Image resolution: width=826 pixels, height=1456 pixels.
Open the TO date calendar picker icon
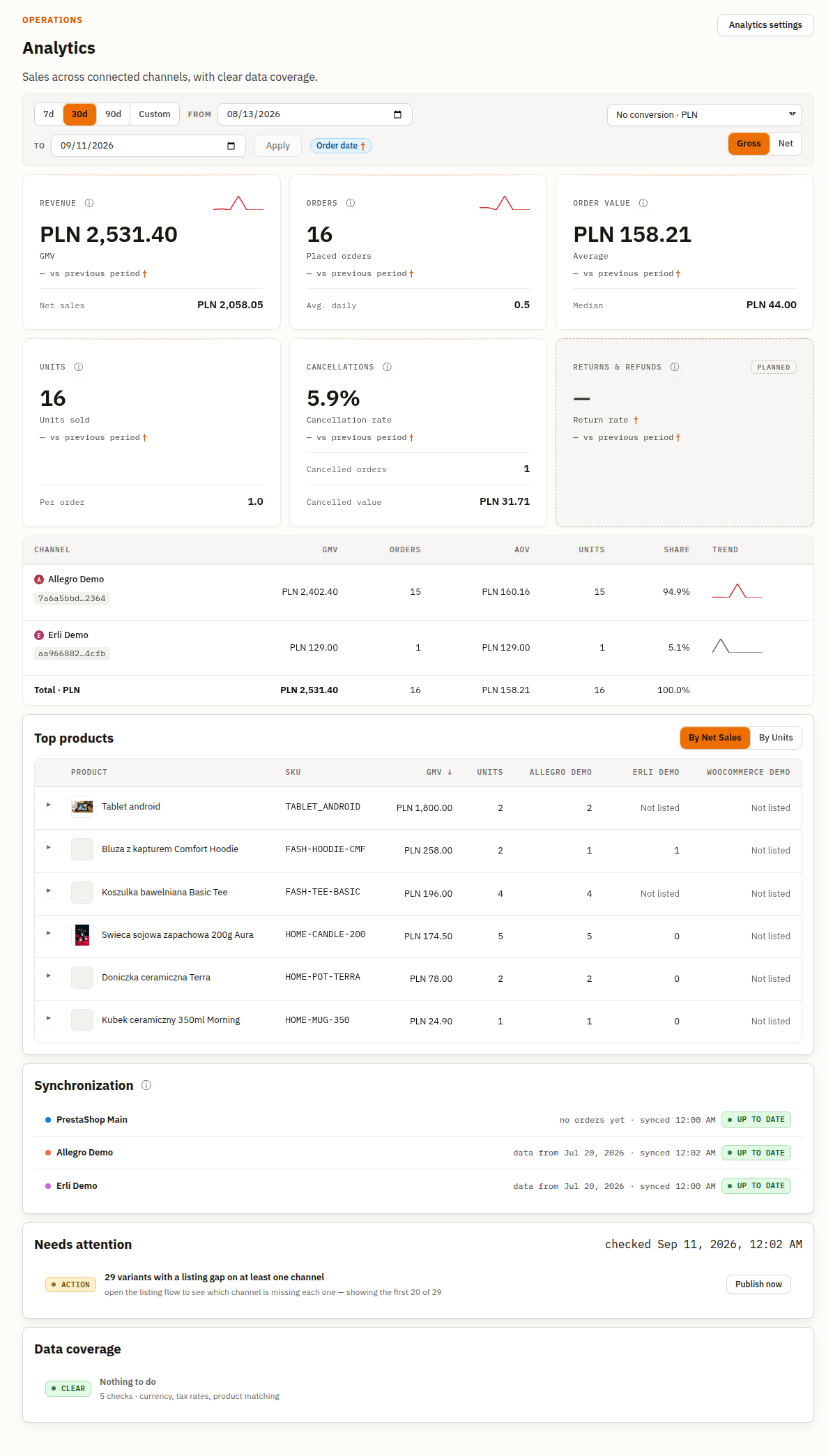click(x=231, y=146)
